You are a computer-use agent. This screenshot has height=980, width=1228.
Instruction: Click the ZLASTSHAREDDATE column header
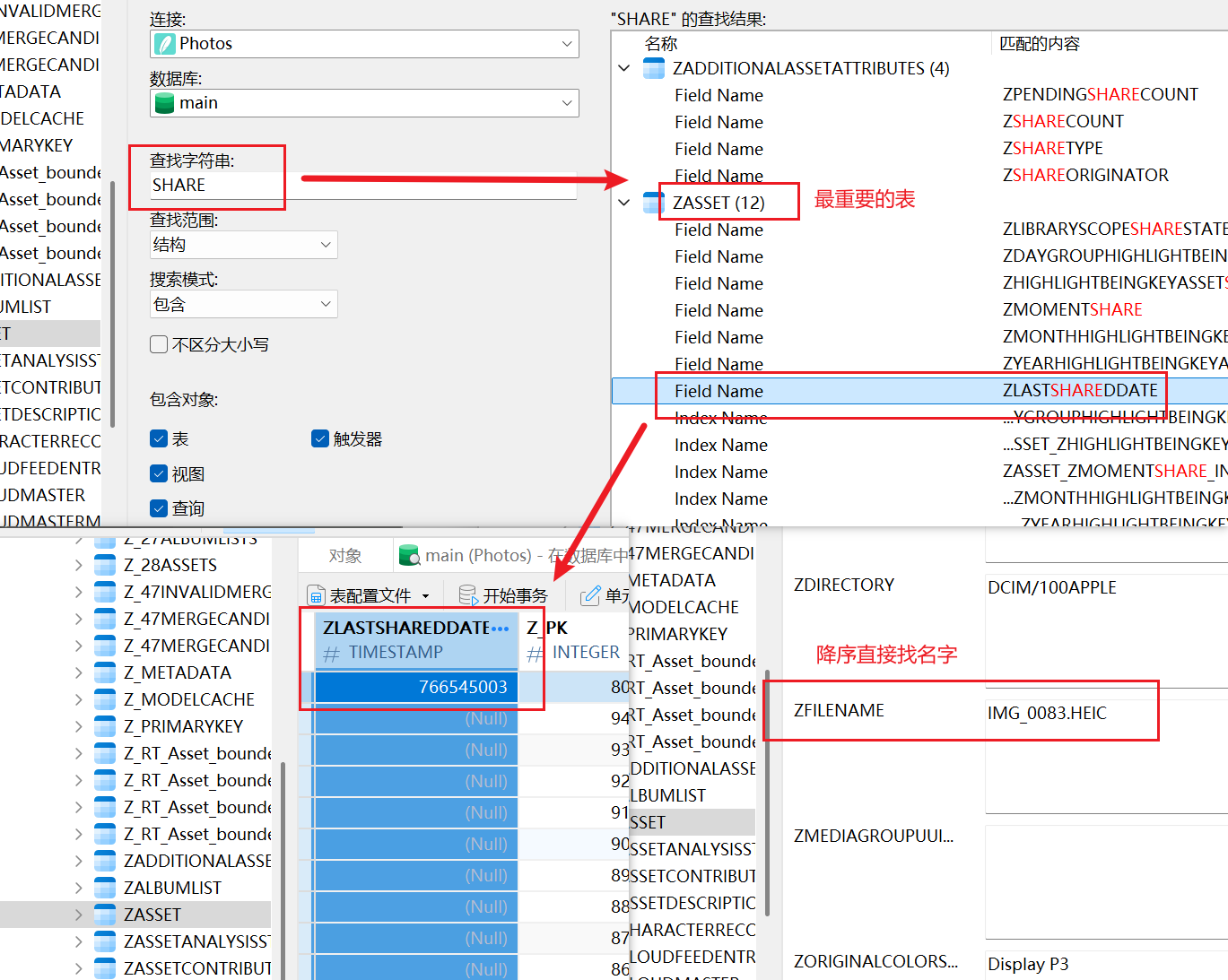pyautogui.click(x=406, y=628)
